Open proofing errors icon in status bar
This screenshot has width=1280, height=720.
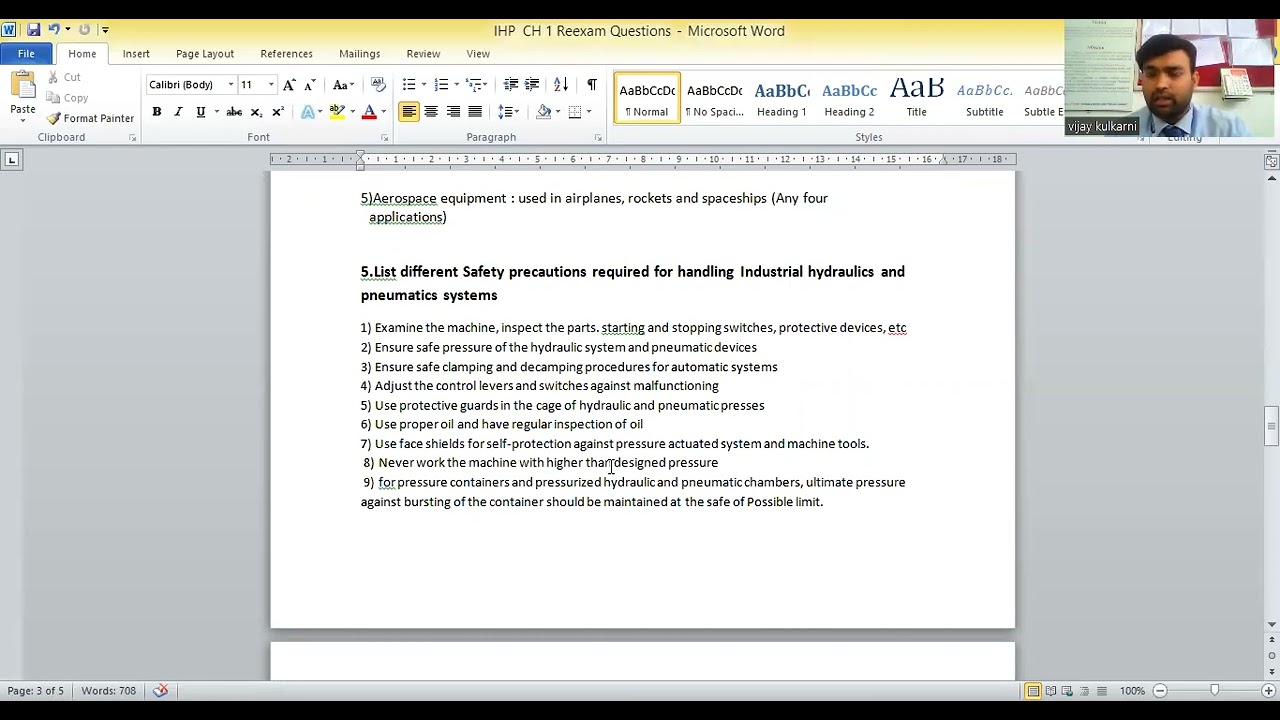coord(160,691)
